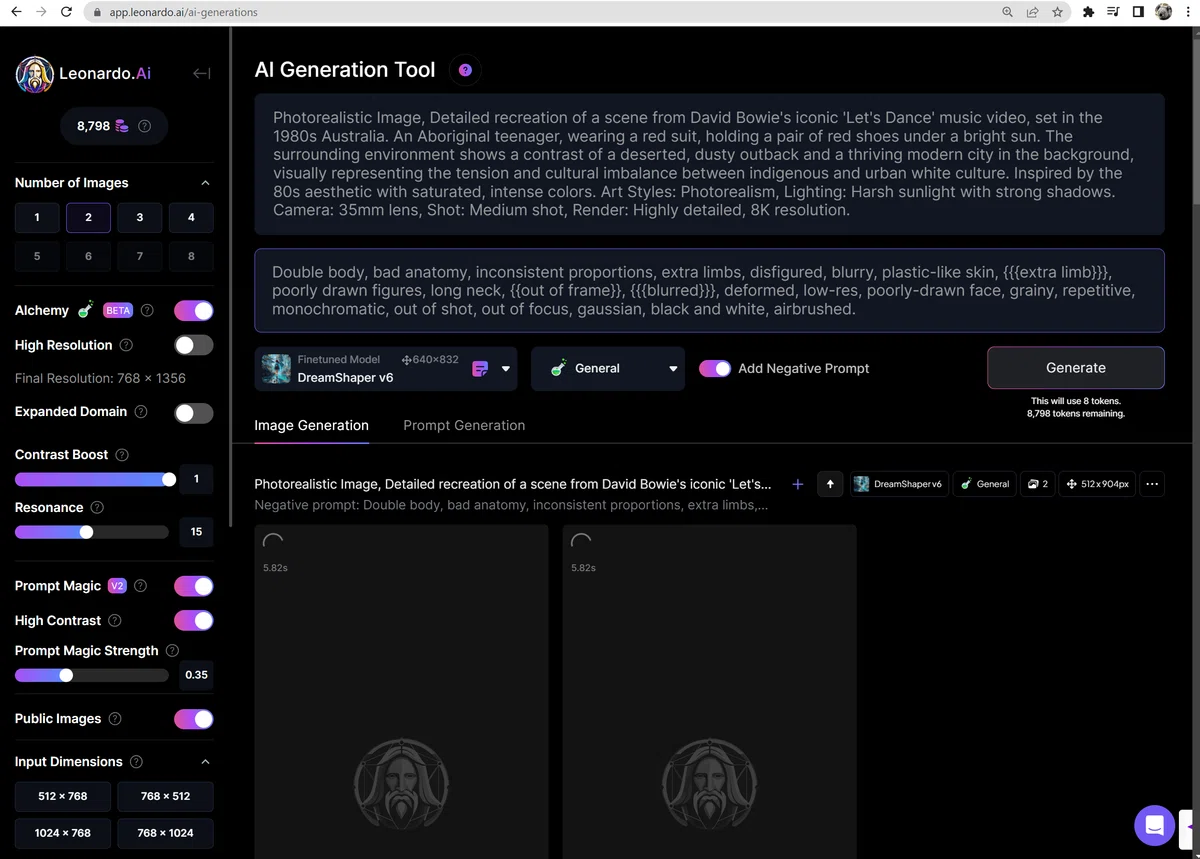This screenshot has width=1200, height=859.
Task: Add the prompt with the plus icon
Action: point(798,484)
